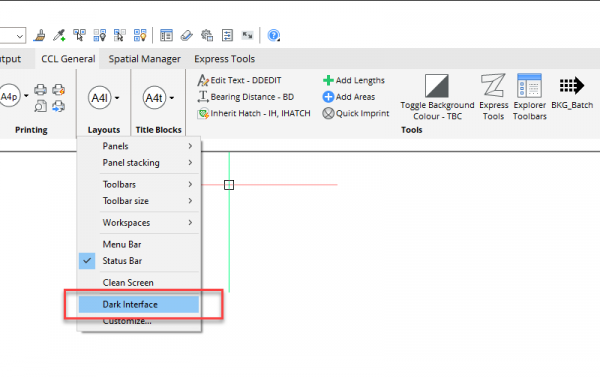Click Add Lengths green plus tool
Image resolution: width=600 pixels, height=378 pixels.
tap(354, 80)
